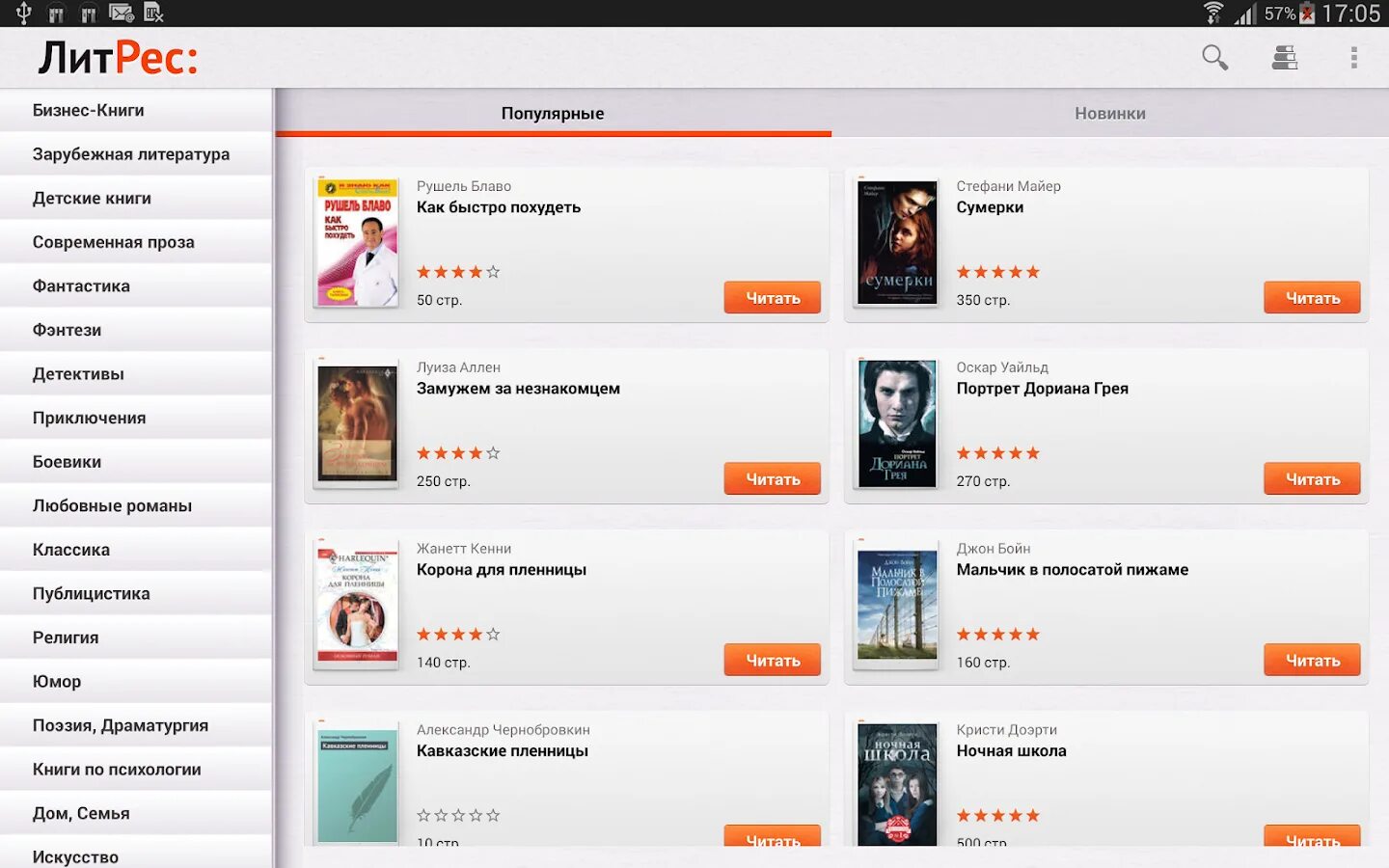The width and height of the screenshot is (1389, 868).
Task: Select Детские книги category
Action: (x=136, y=198)
